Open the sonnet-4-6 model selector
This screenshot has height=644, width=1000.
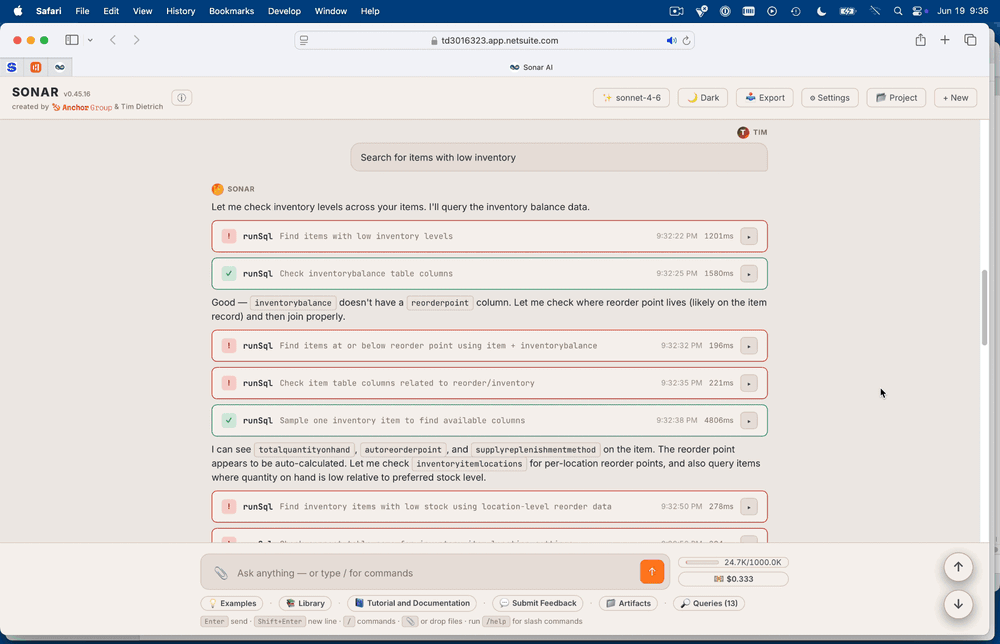point(631,98)
